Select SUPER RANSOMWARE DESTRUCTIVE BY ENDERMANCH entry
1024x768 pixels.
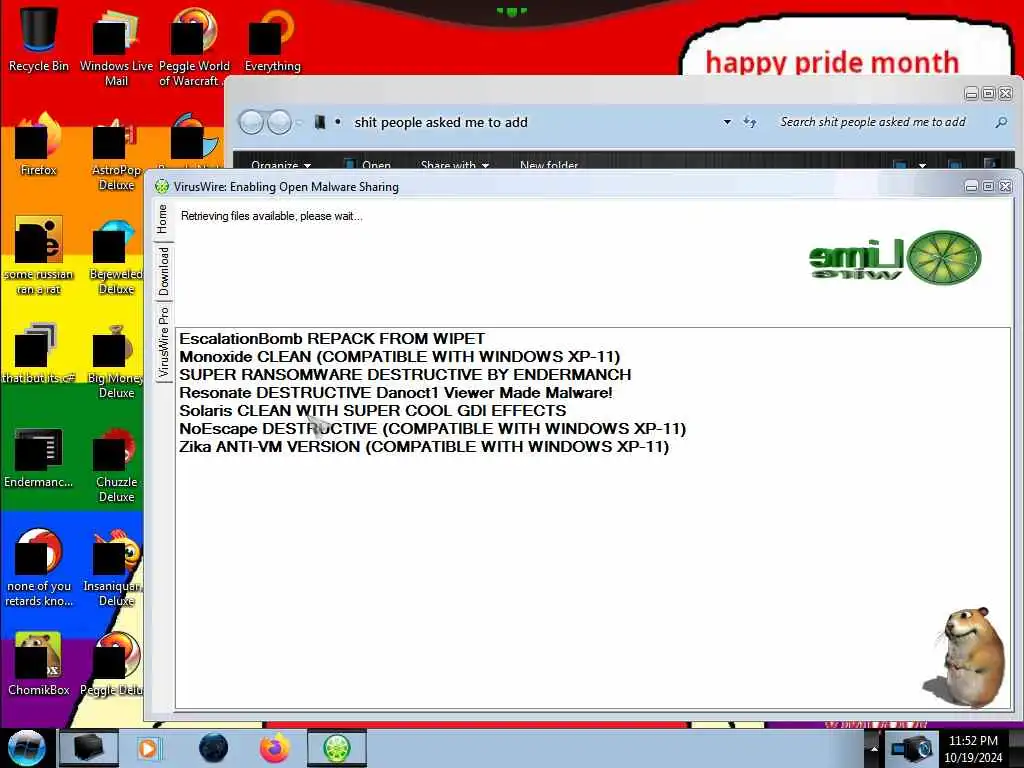tap(405, 375)
